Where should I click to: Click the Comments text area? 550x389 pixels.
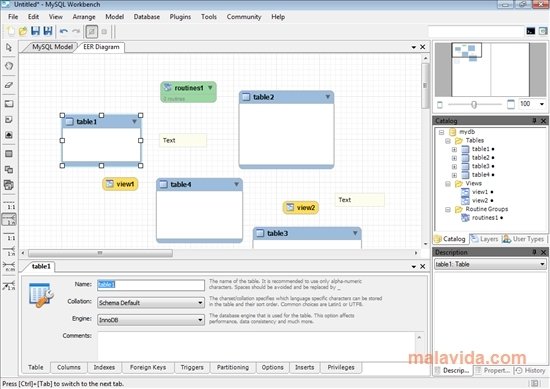pos(257,347)
